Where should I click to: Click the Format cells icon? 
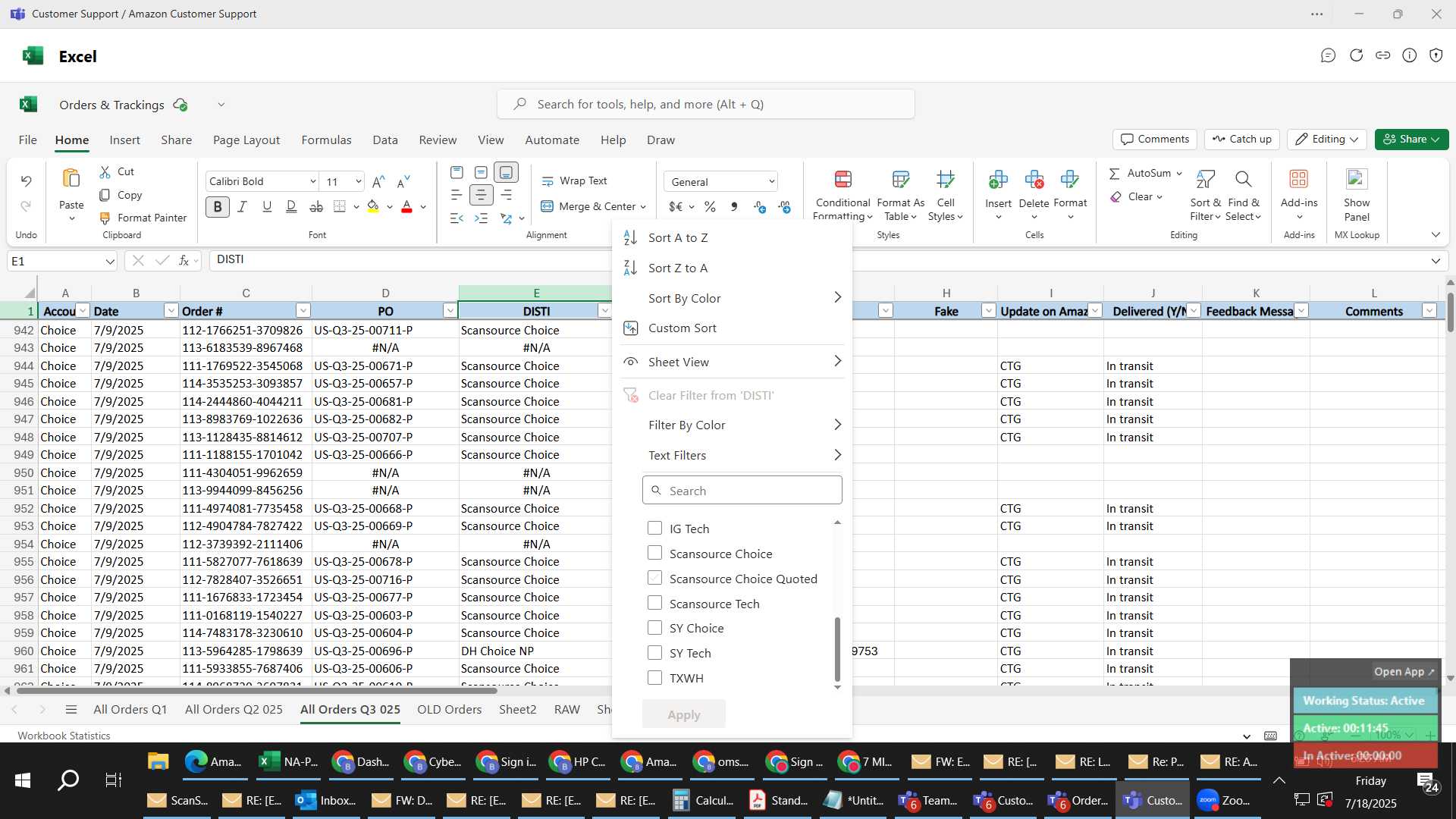pos(1070,180)
